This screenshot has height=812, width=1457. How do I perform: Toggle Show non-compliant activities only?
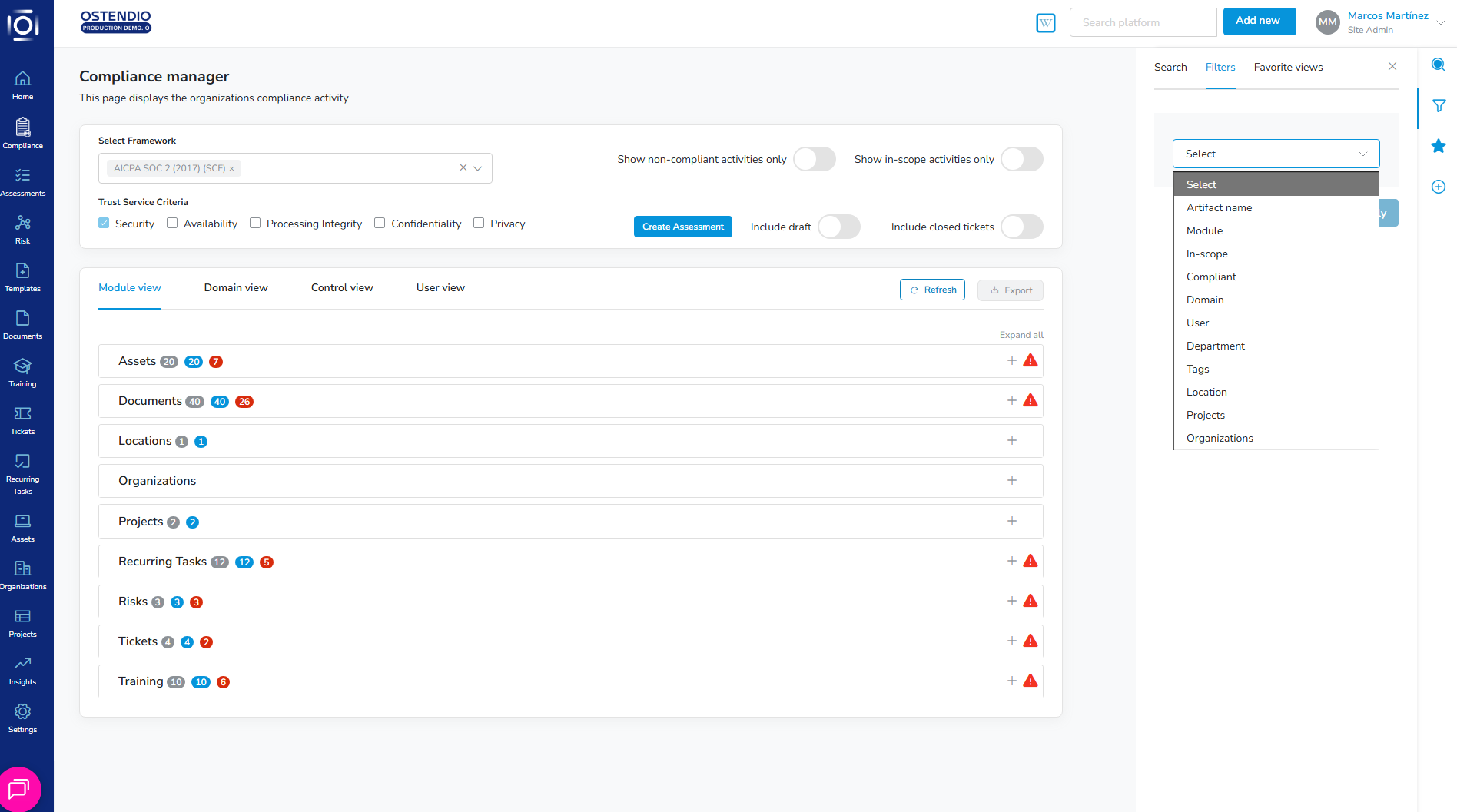[814, 160]
